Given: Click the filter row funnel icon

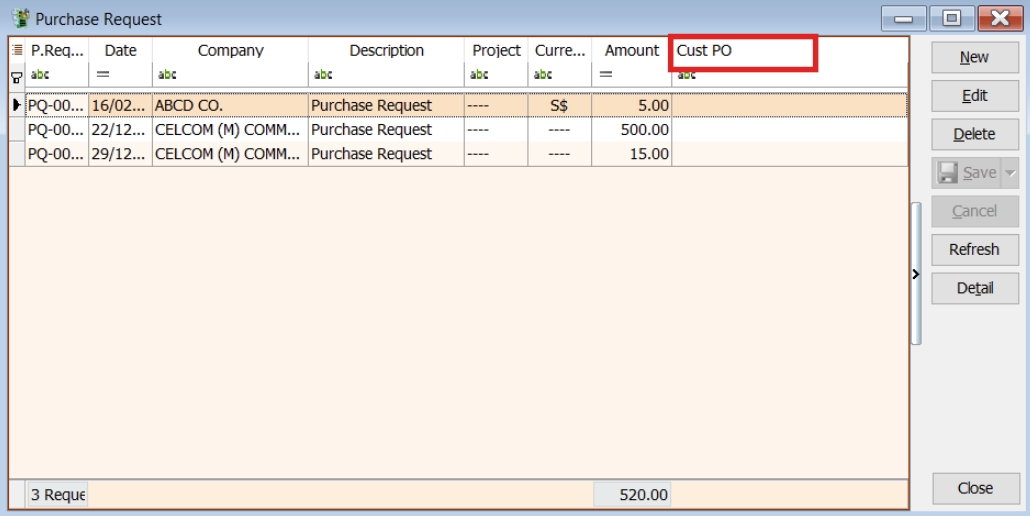Looking at the screenshot, I should click(x=16, y=74).
